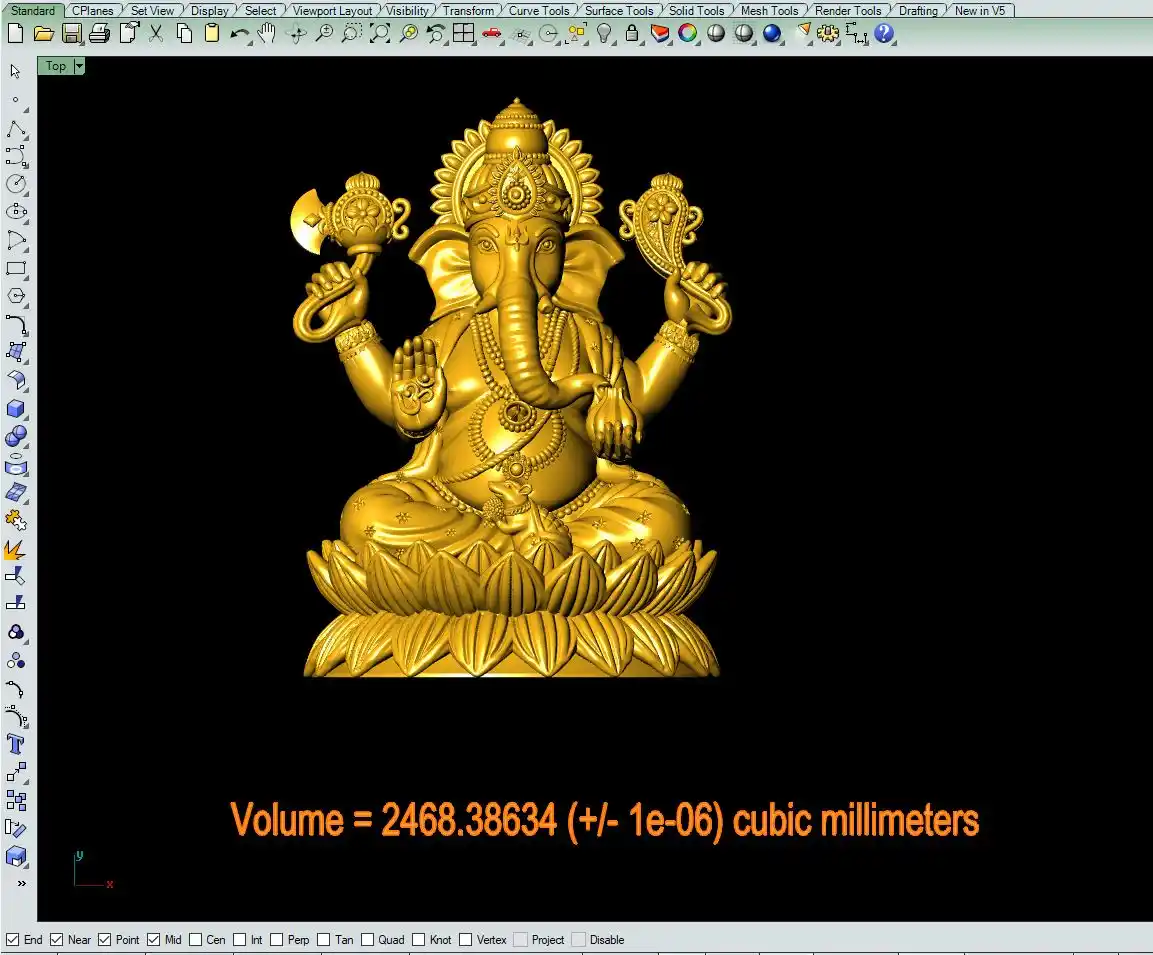The width and height of the screenshot is (1153, 955).
Task: Click the lock objects padlock icon
Action: pyautogui.click(x=632, y=33)
